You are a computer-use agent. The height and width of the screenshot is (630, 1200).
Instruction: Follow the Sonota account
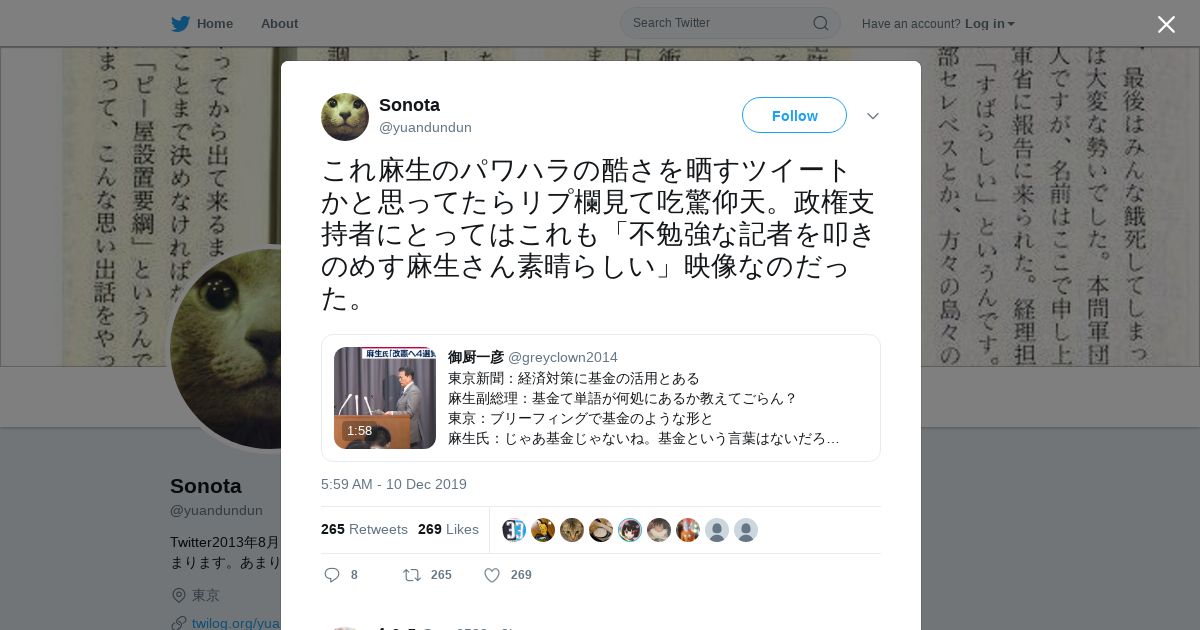(794, 115)
